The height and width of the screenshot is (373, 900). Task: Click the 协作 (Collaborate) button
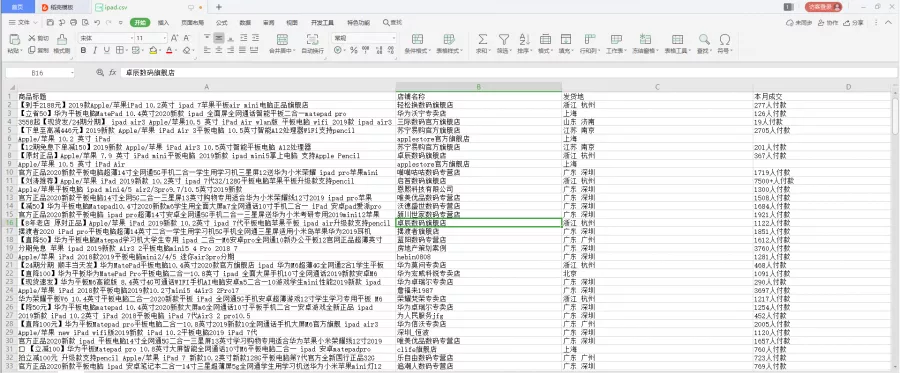(828, 22)
